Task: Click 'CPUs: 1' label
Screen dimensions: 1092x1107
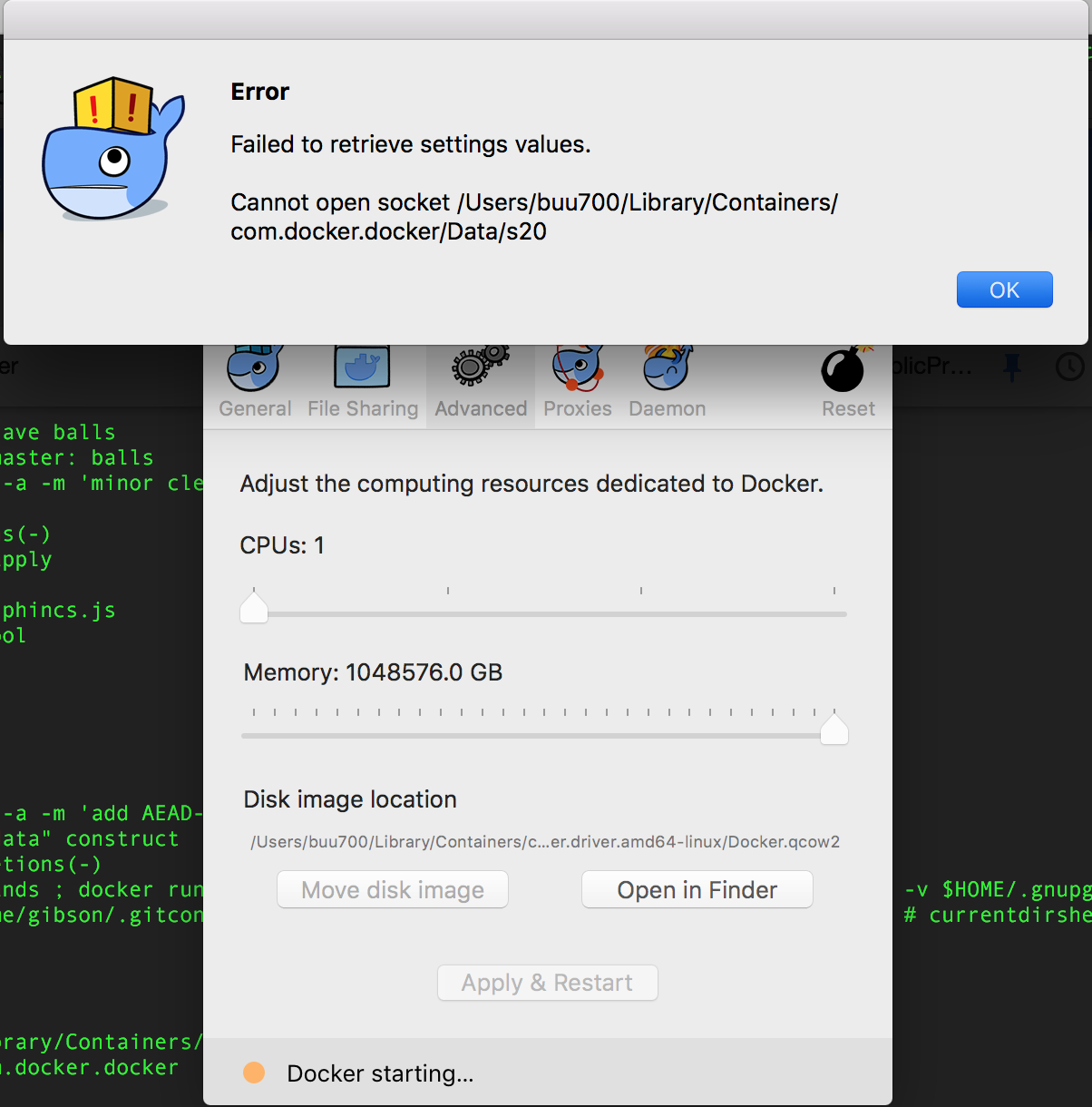Action: click(x=282, y=545)
